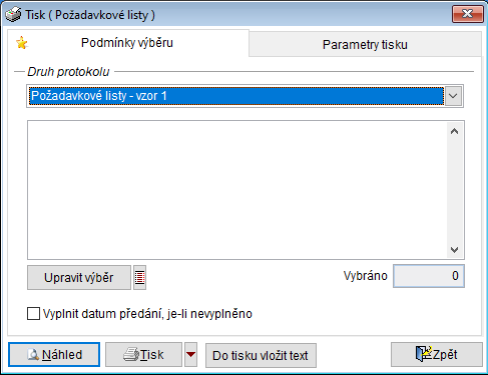Switch to the Podmínky výběru tab
The image size is (488, 375).
[x=127, y=43]
